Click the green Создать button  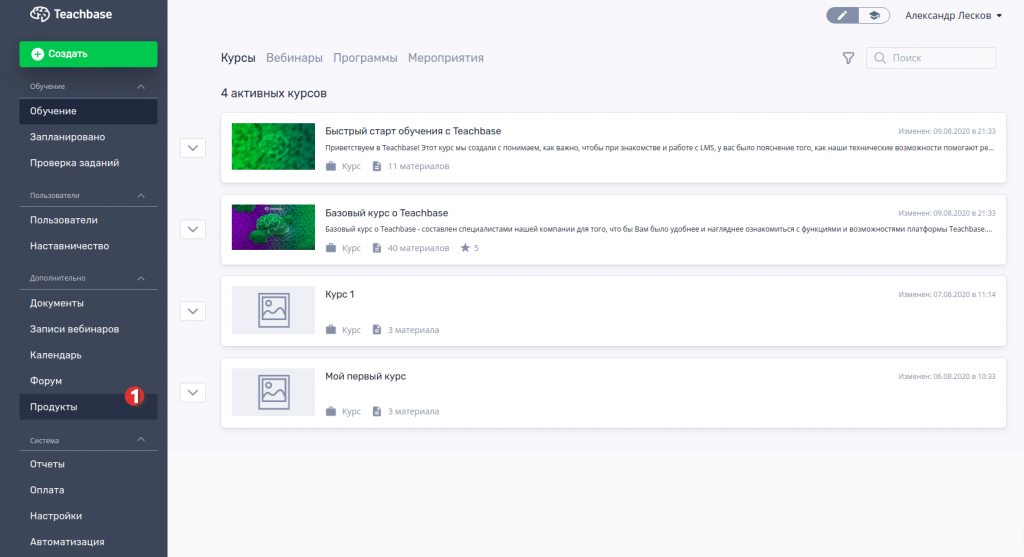[88, 54]
